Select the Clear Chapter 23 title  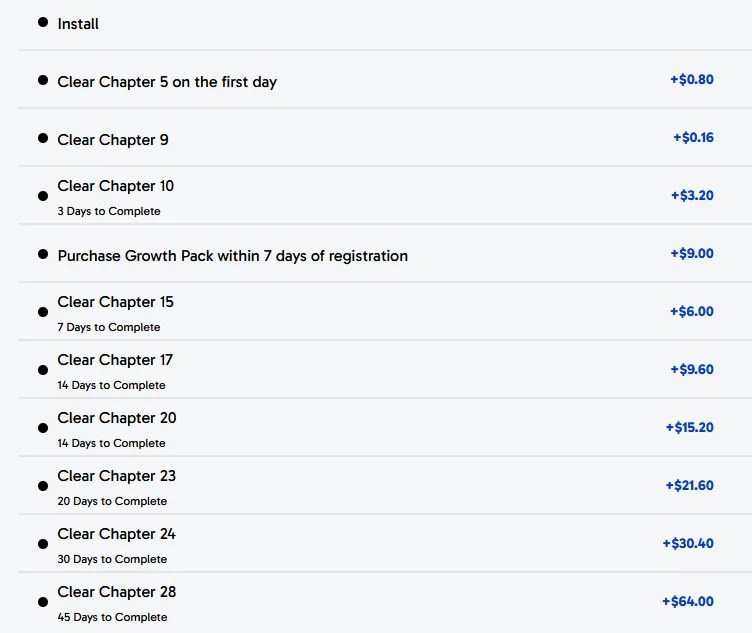pyautogui.click(x=116, y=476)
